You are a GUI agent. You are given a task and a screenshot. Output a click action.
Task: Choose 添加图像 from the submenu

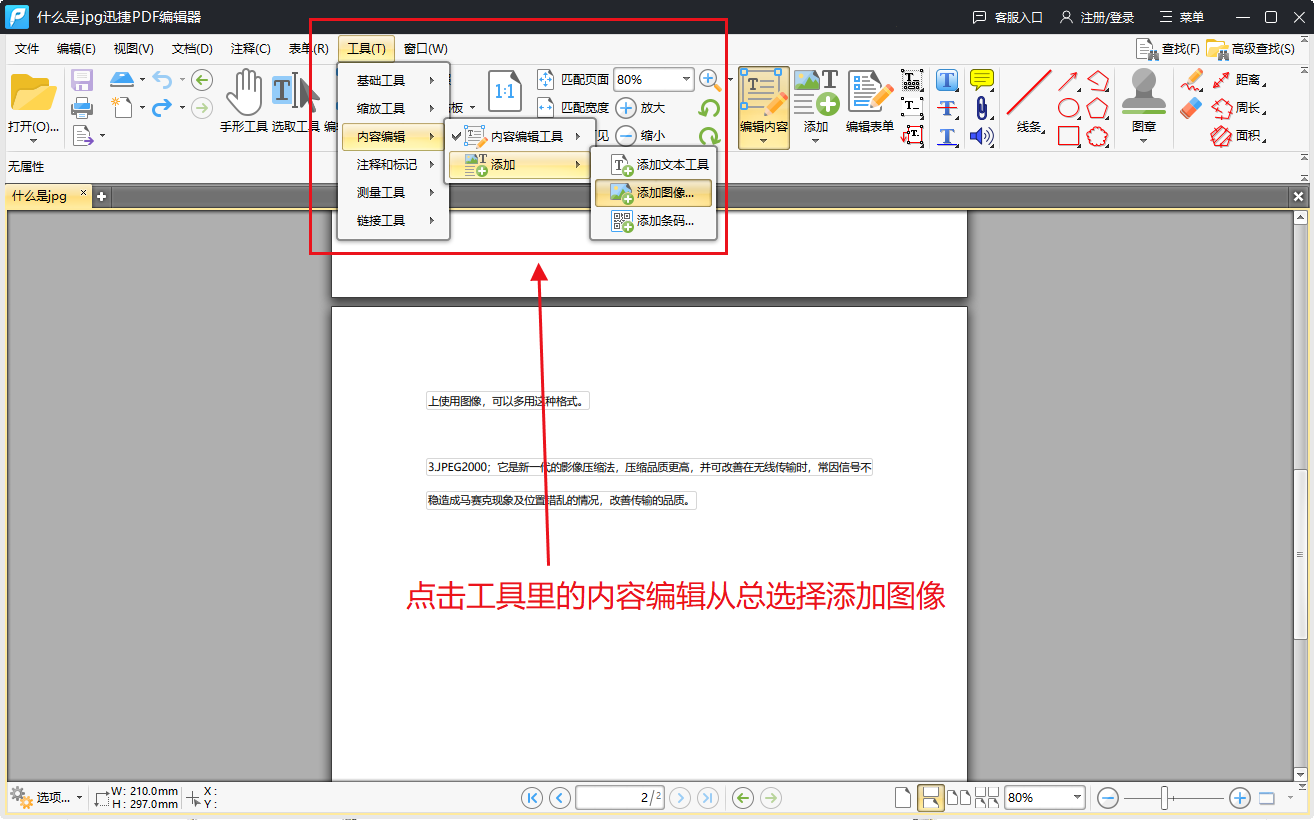point(654,192)
